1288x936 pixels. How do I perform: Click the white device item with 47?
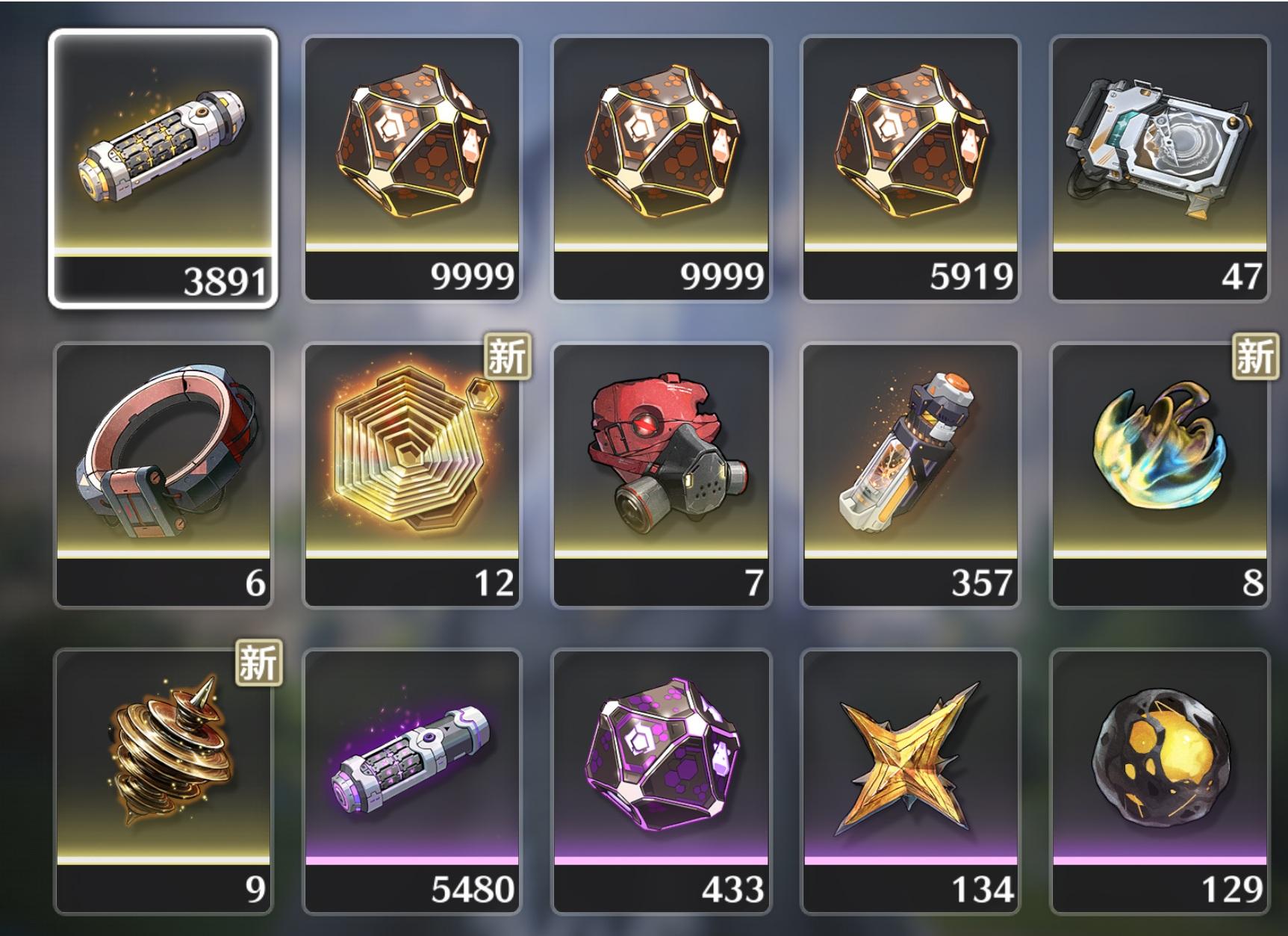1159,168
